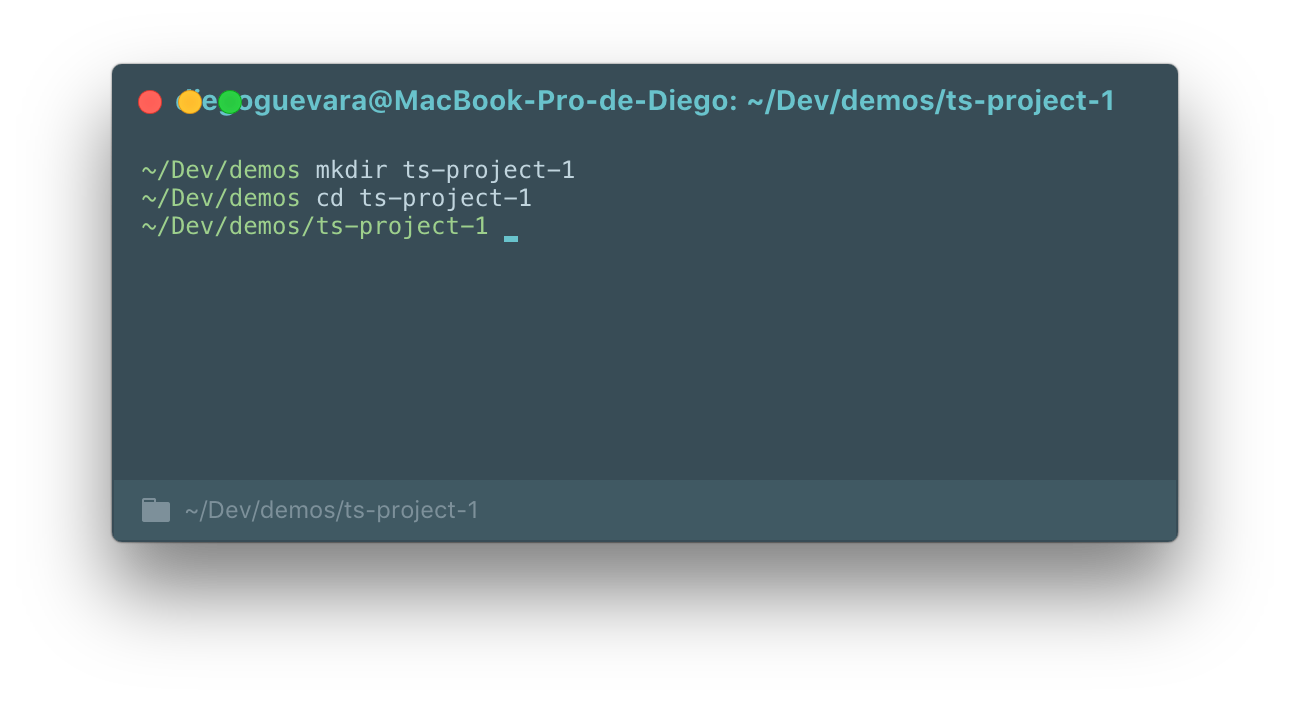The height and width of the screenshot is (702, 1290).
Task: Click the green traffic light circle
Action: (228, 101)
